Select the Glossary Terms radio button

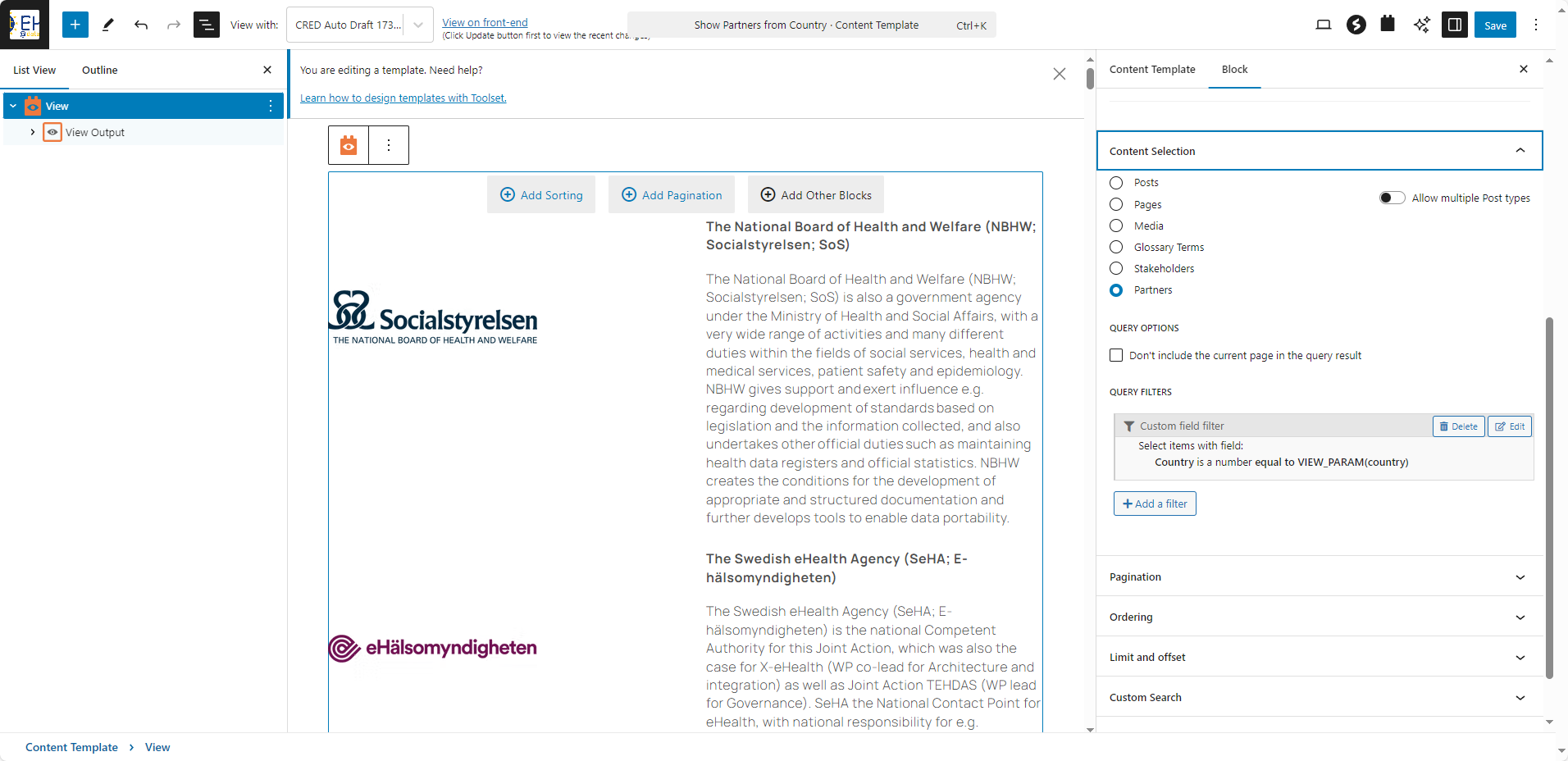1116,247
